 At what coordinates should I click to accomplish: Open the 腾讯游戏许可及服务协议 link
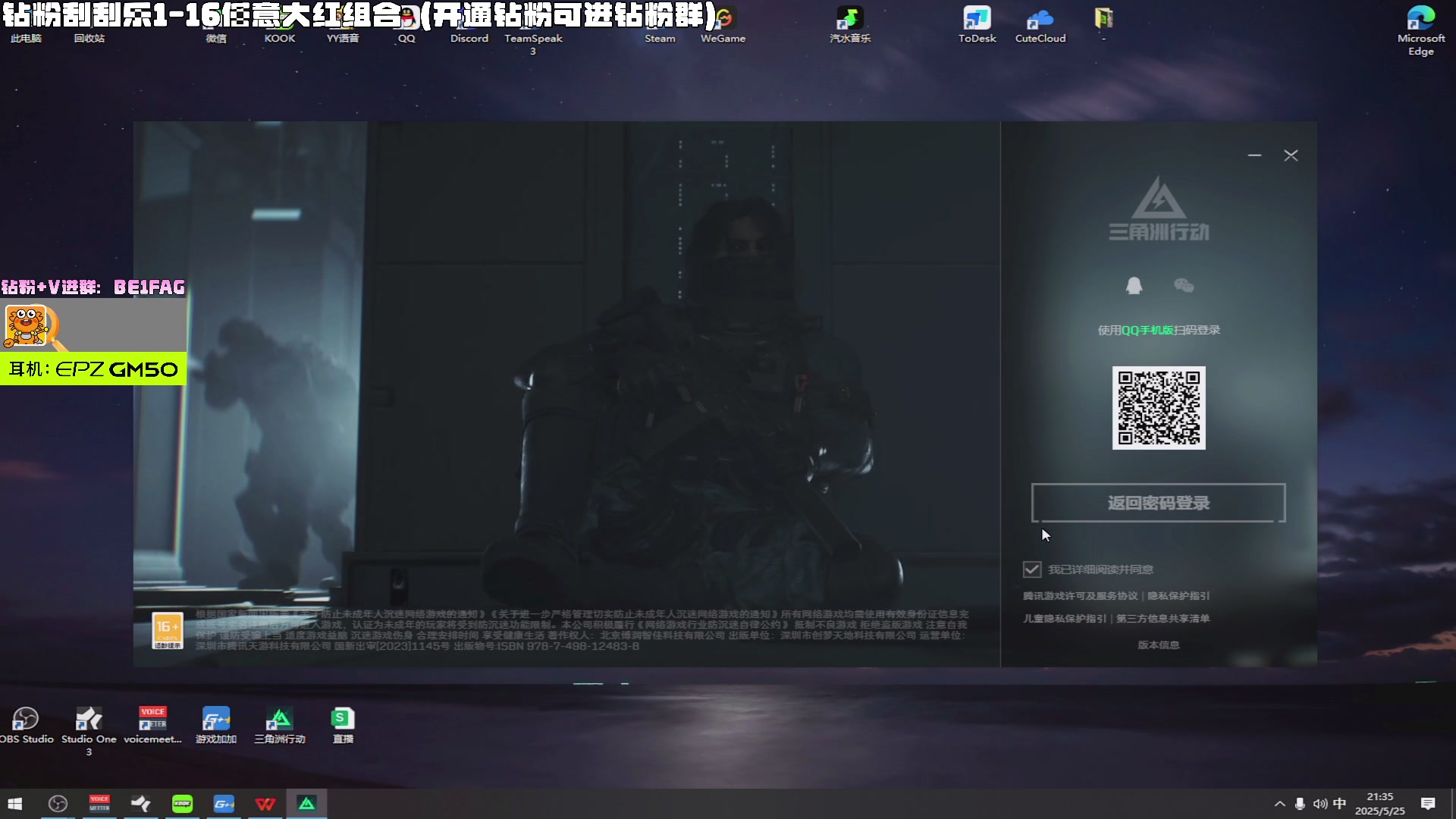click(x=1080, y=596)
